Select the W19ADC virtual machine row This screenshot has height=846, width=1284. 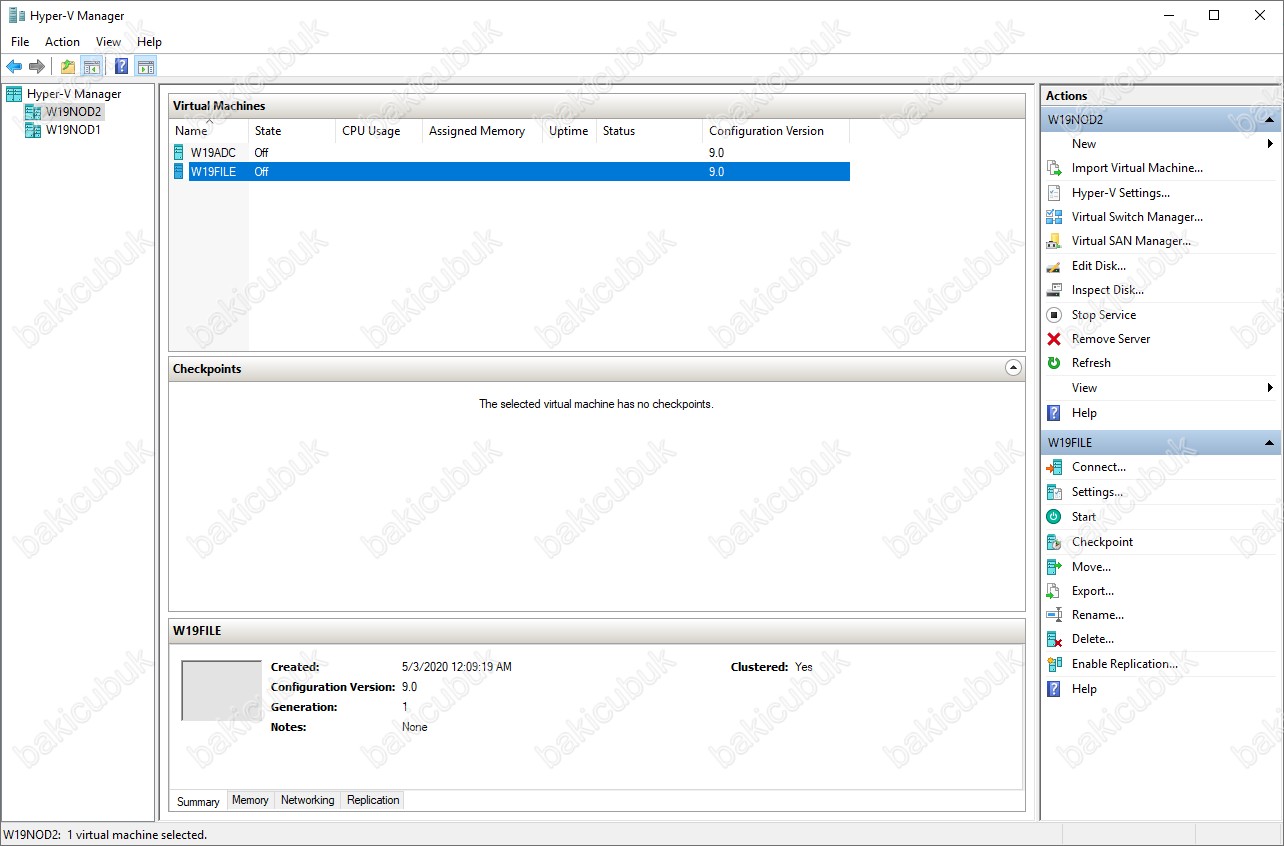click(213, 153)
